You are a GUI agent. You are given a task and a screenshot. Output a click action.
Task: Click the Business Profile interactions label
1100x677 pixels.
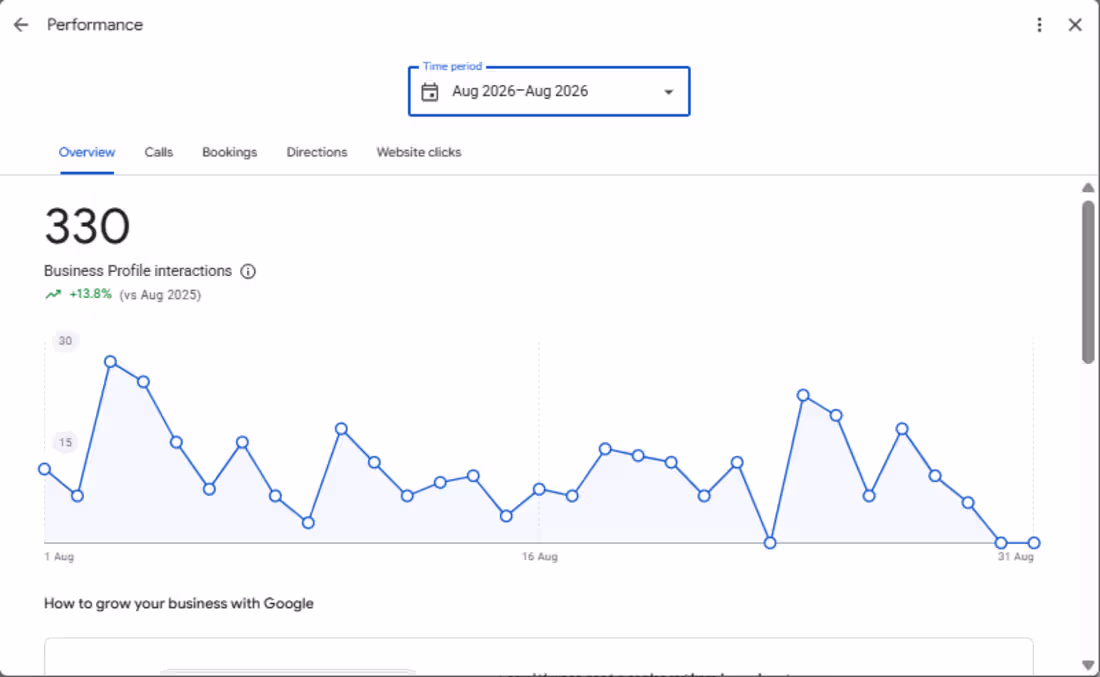coord(138,271)
